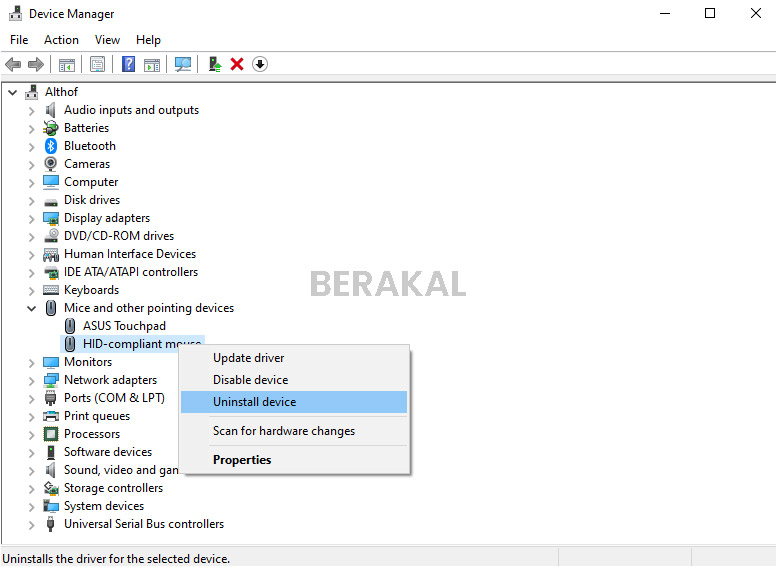Image resolution: width=778 pixels, height=567 pixels.
Task: Click the Show/Hide console tree toolbar icon
Action: pyautogui.click(x=67, y=64)
